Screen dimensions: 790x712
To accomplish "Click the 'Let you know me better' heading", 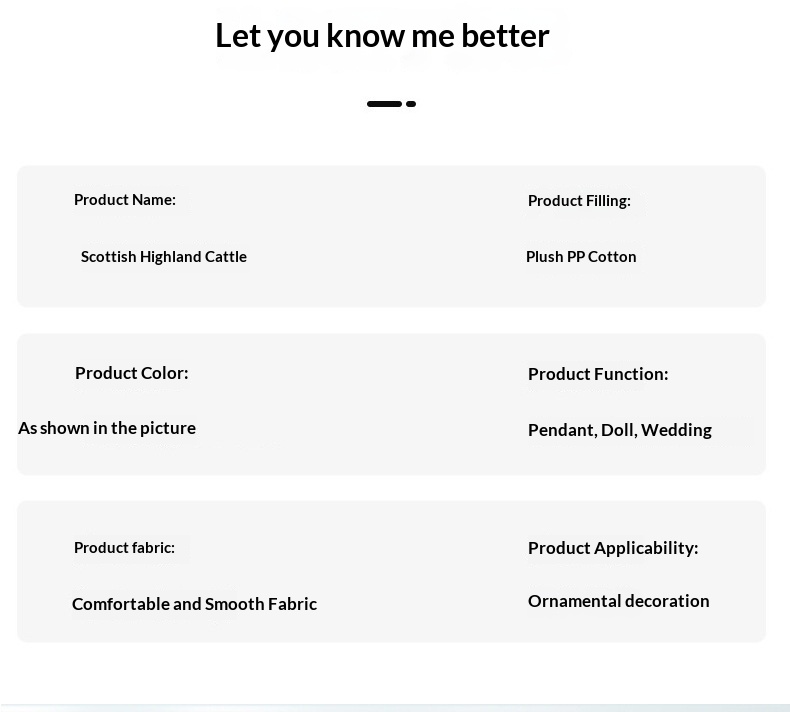I will click(382, 36).
